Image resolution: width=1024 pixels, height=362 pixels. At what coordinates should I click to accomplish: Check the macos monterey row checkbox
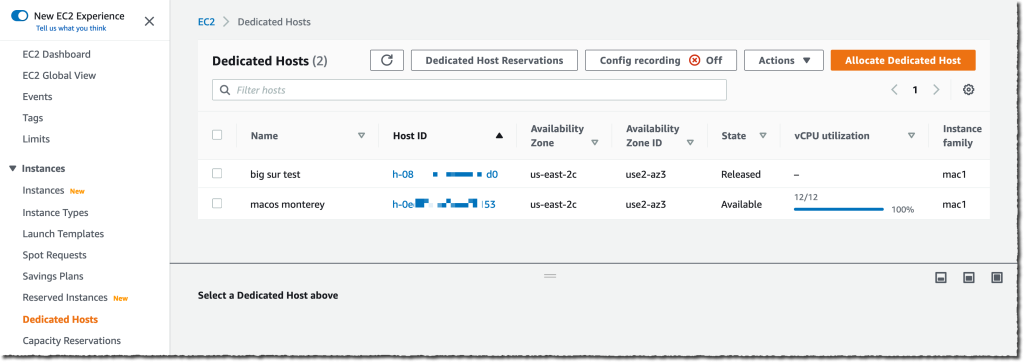click(217, 204)
